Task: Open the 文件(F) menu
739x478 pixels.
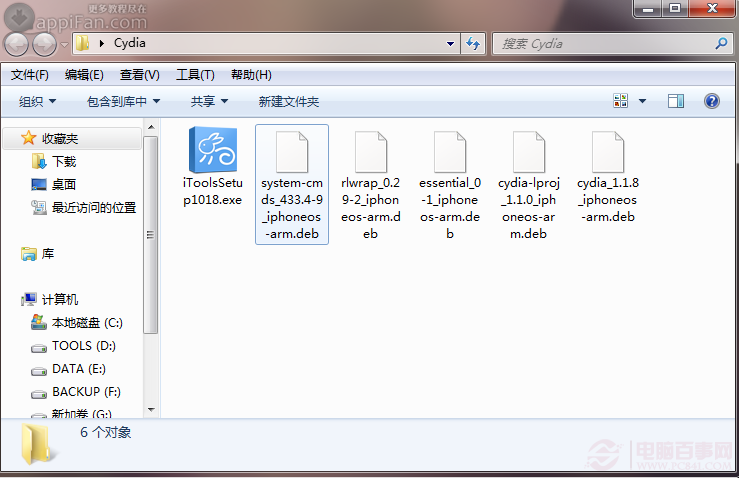Action: coord(30,75)
